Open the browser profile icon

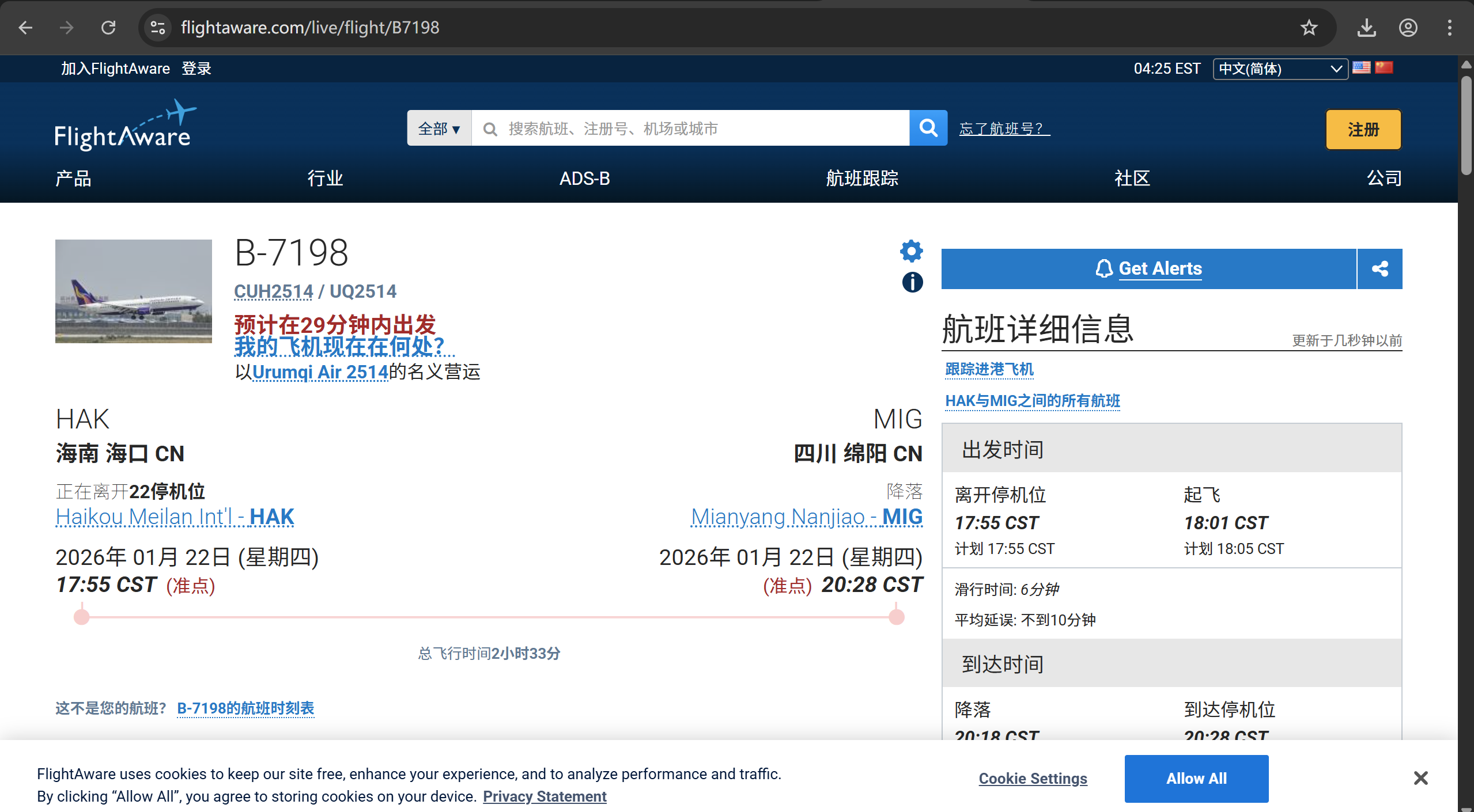(1408, 28)
